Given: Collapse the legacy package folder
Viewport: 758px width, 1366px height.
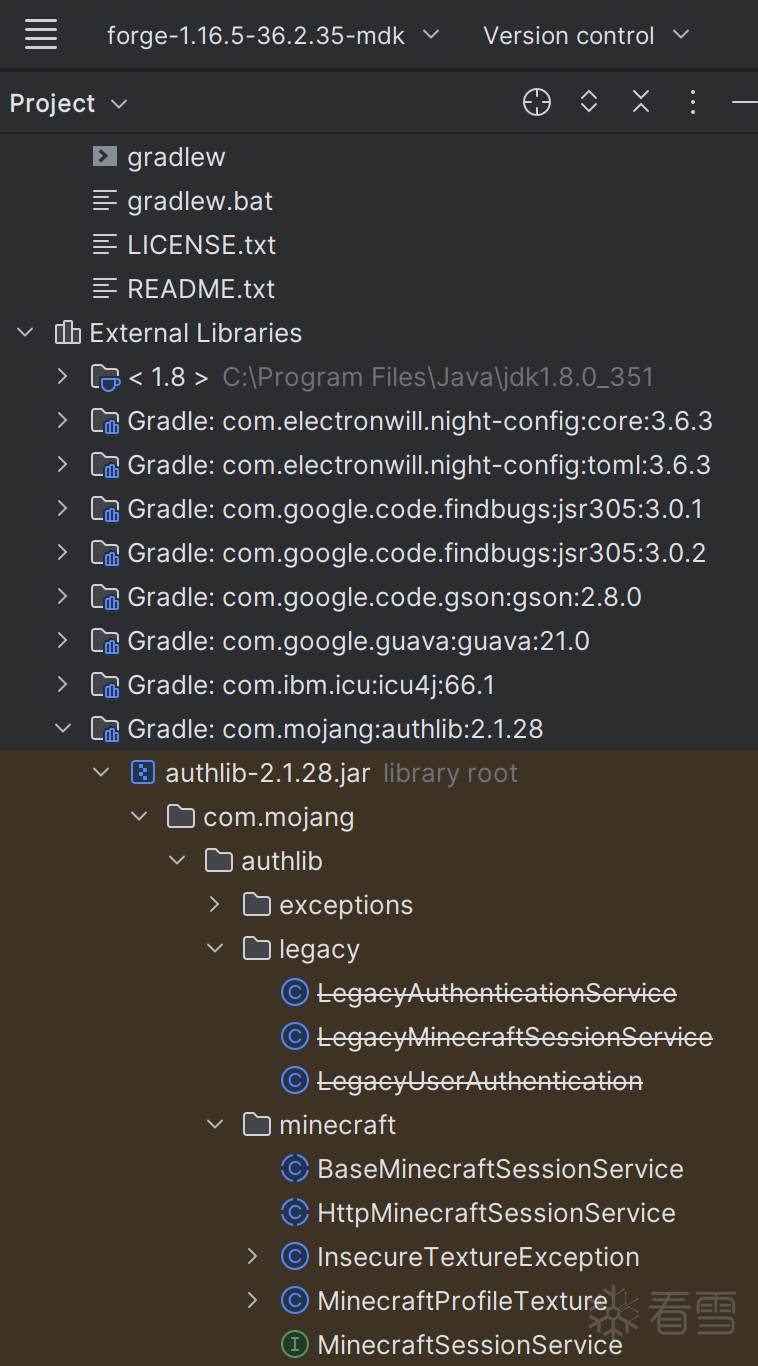Looking at the screenshot, I should click(x=215, y=949).
